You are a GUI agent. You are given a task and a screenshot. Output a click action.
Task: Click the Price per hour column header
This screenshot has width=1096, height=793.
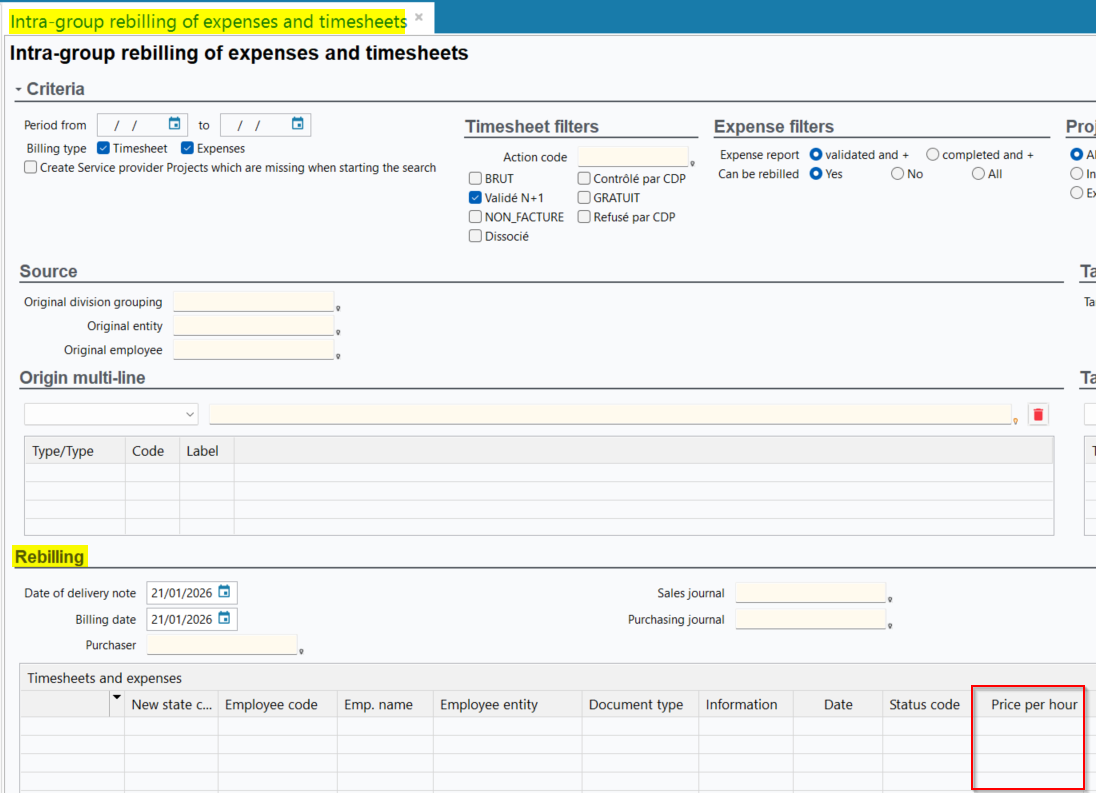coord(1034,705)
